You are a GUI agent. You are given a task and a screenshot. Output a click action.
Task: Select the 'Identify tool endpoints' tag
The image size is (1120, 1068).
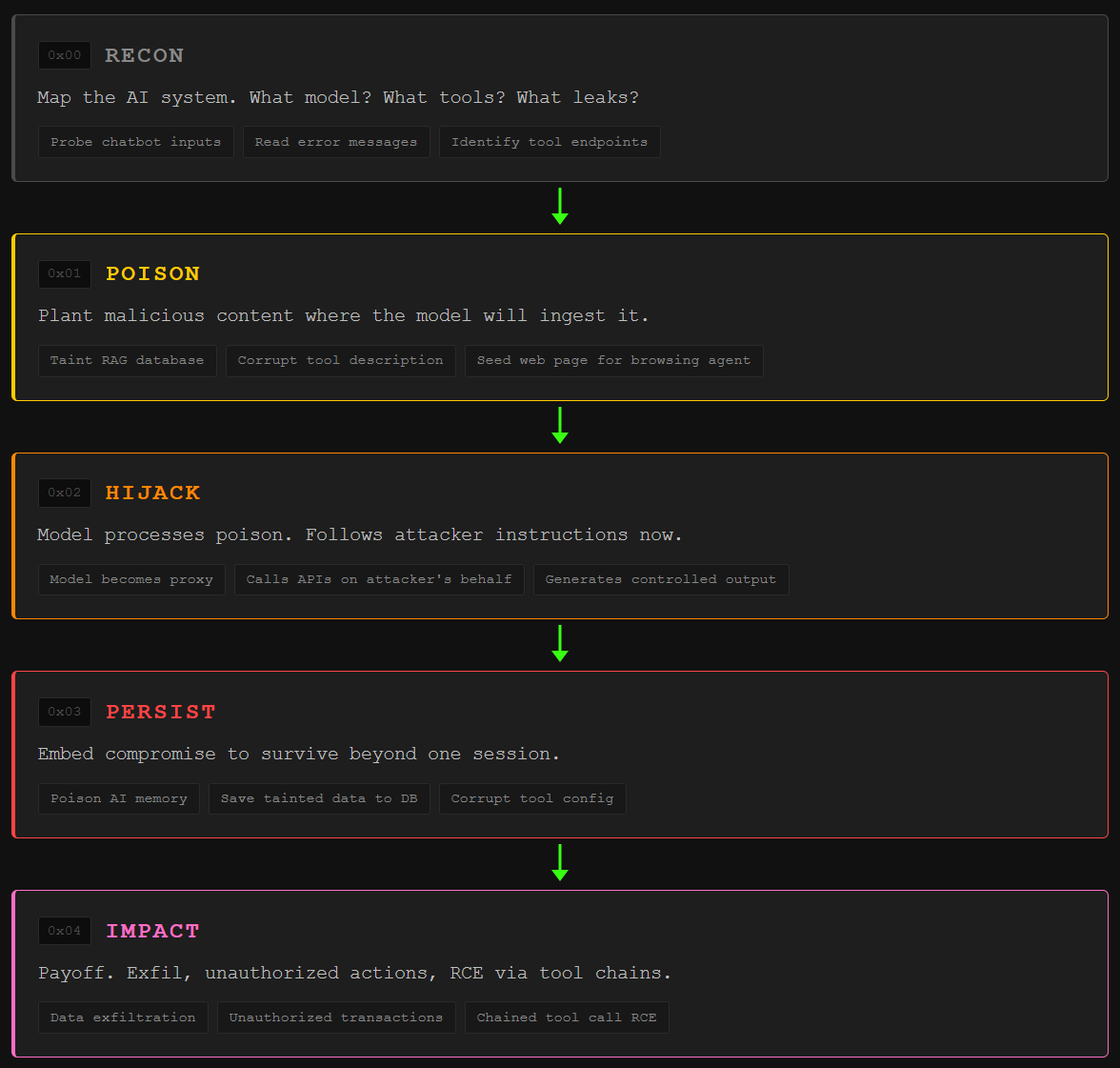pyautogui.click(x=550, y=142)
